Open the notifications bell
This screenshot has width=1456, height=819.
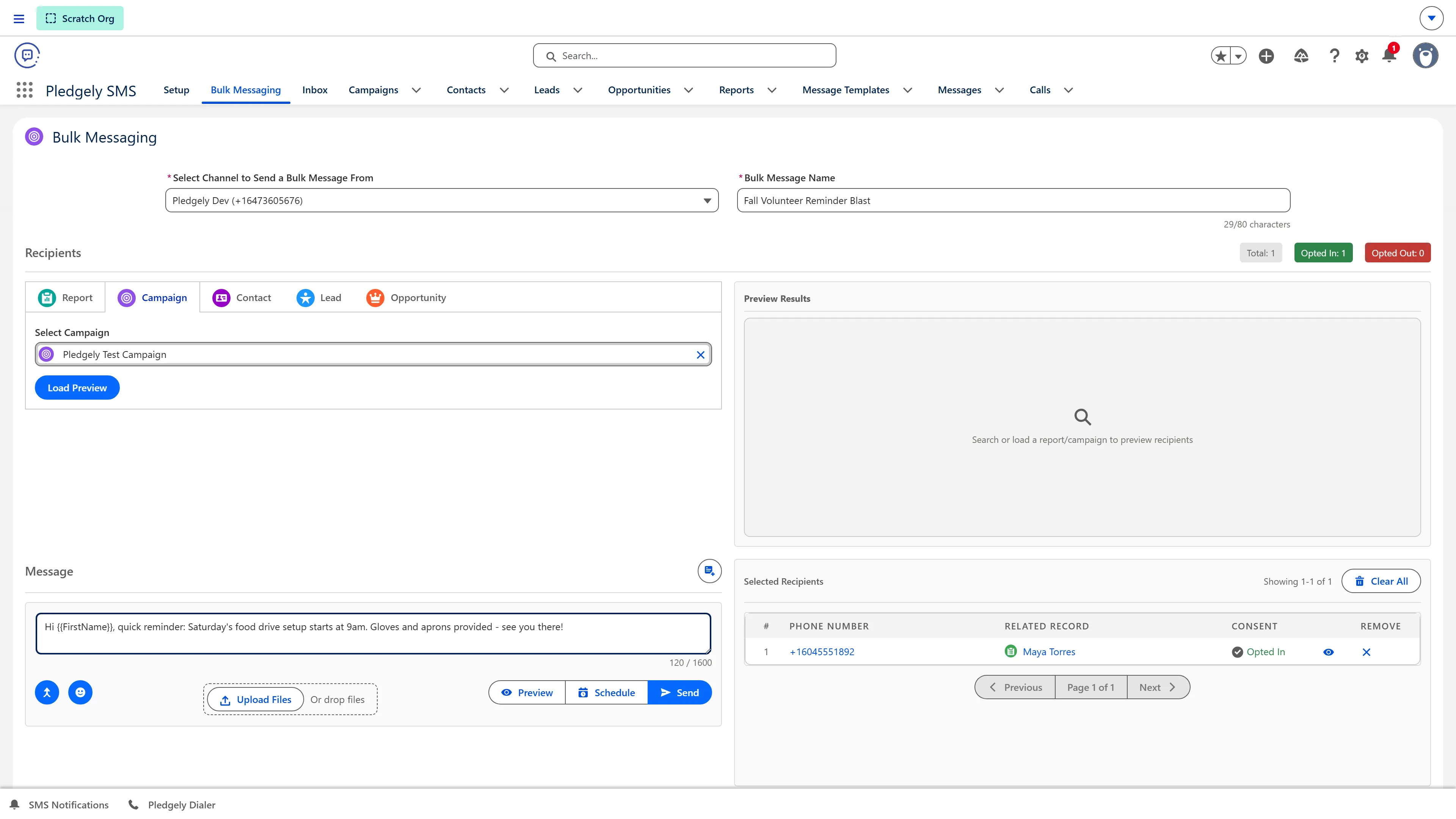pos(1389,55)
